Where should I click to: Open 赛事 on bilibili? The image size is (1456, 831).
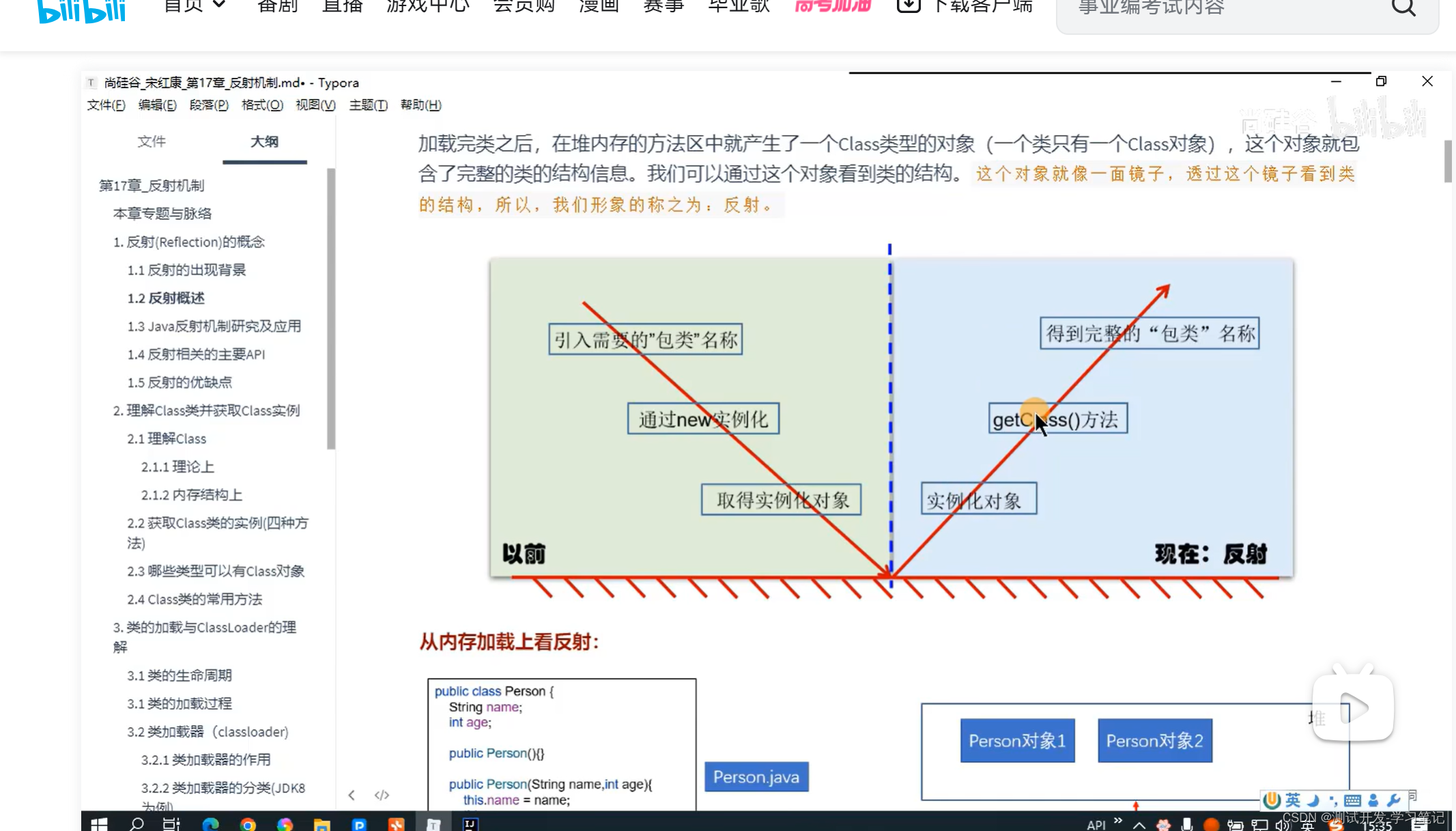point(663,5)
